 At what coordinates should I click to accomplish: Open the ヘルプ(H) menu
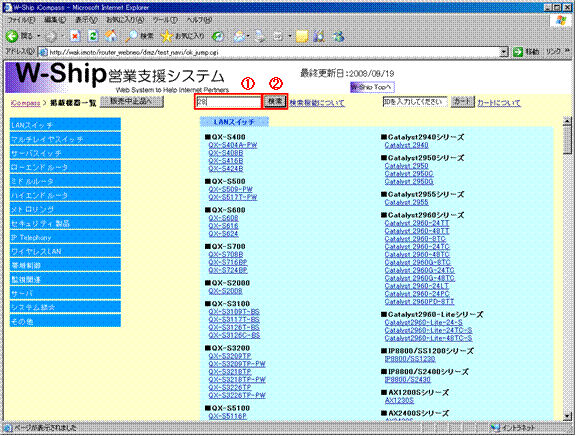pyautogui.click(x=199, y=20)
